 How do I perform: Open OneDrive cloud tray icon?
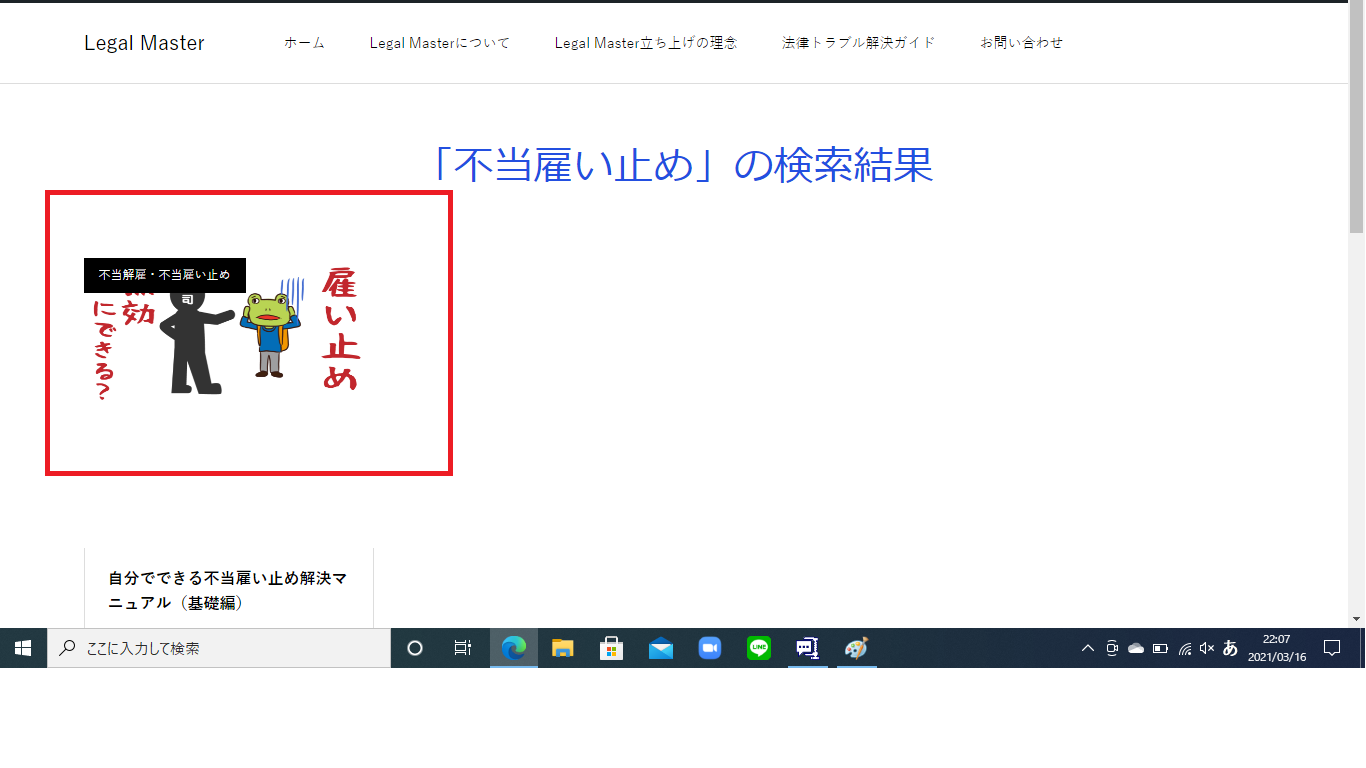click(x=1136, y=648)
